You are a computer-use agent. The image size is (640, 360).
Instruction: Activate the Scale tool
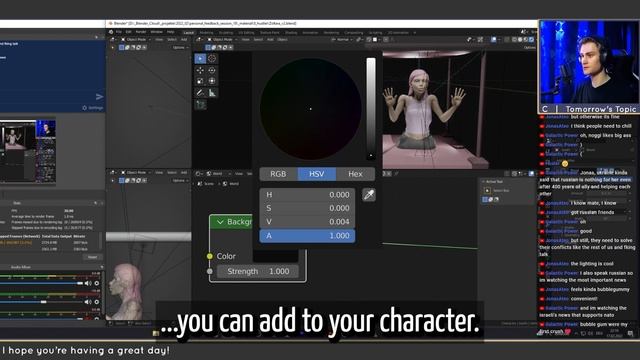[x=200, y=81]
